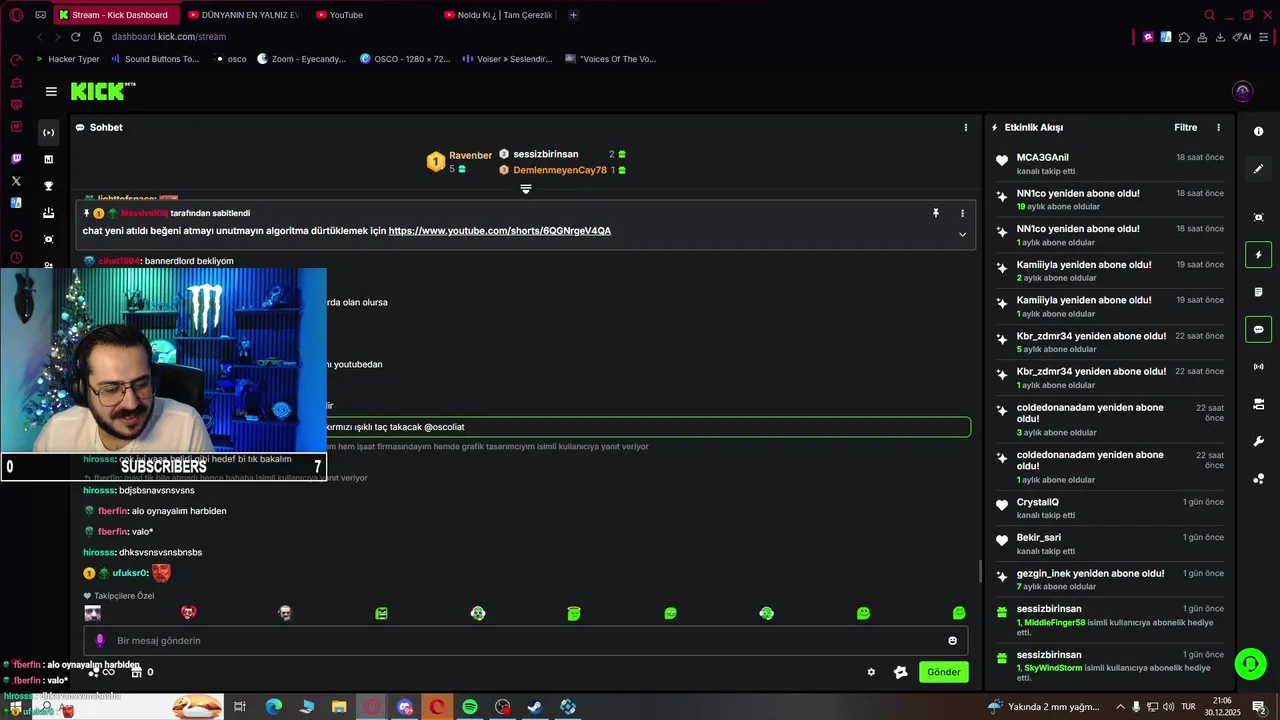This screenshot has height=720, width=1280.
Task: Open chat settings gear icon
Action: tap(871, 672)
